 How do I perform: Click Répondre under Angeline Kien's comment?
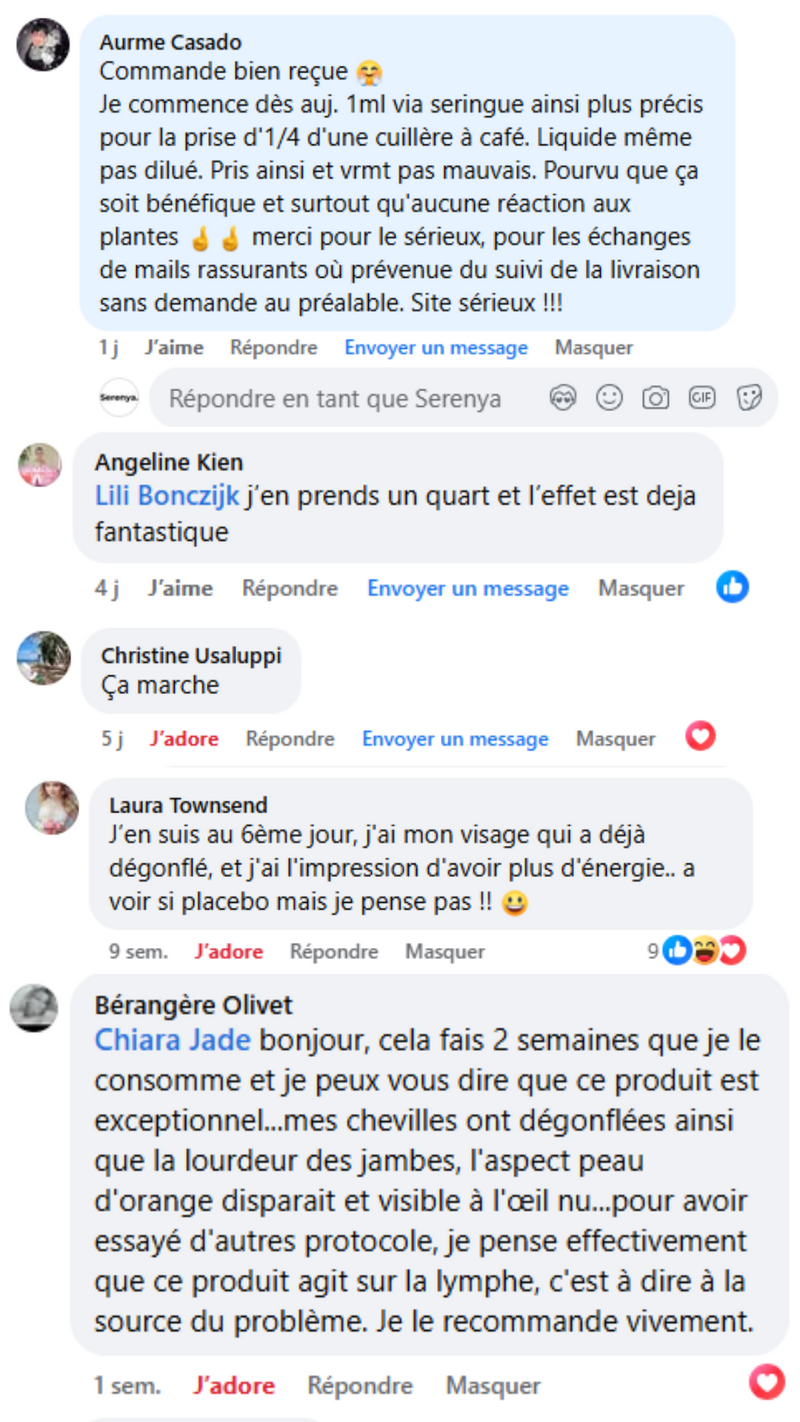pyautogui.click(x=290, y=589)
